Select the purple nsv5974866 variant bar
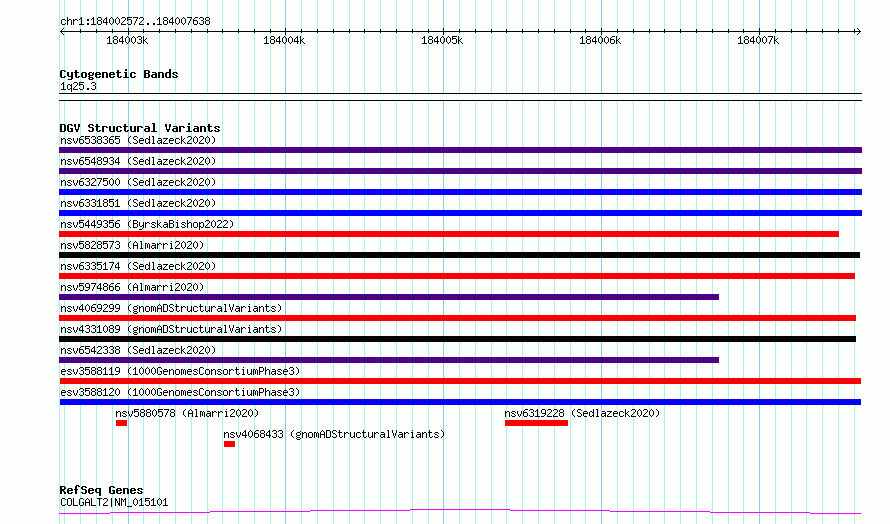 point(389,297)
